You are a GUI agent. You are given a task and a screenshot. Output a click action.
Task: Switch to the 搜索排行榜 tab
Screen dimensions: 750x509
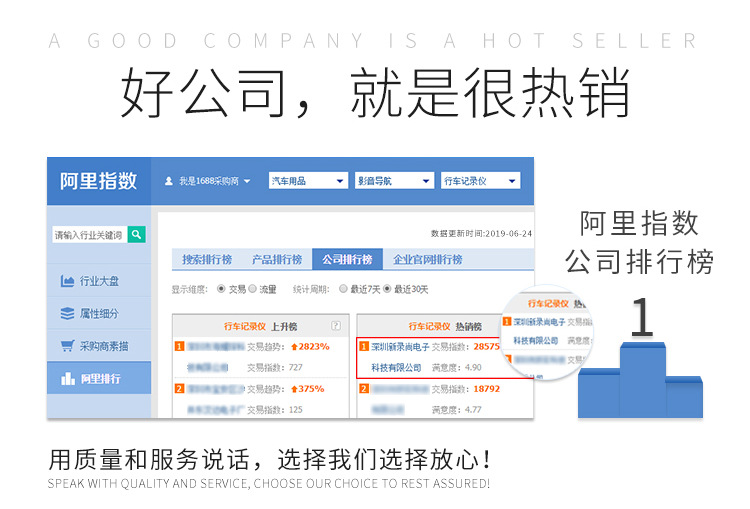tap(206, 259)
